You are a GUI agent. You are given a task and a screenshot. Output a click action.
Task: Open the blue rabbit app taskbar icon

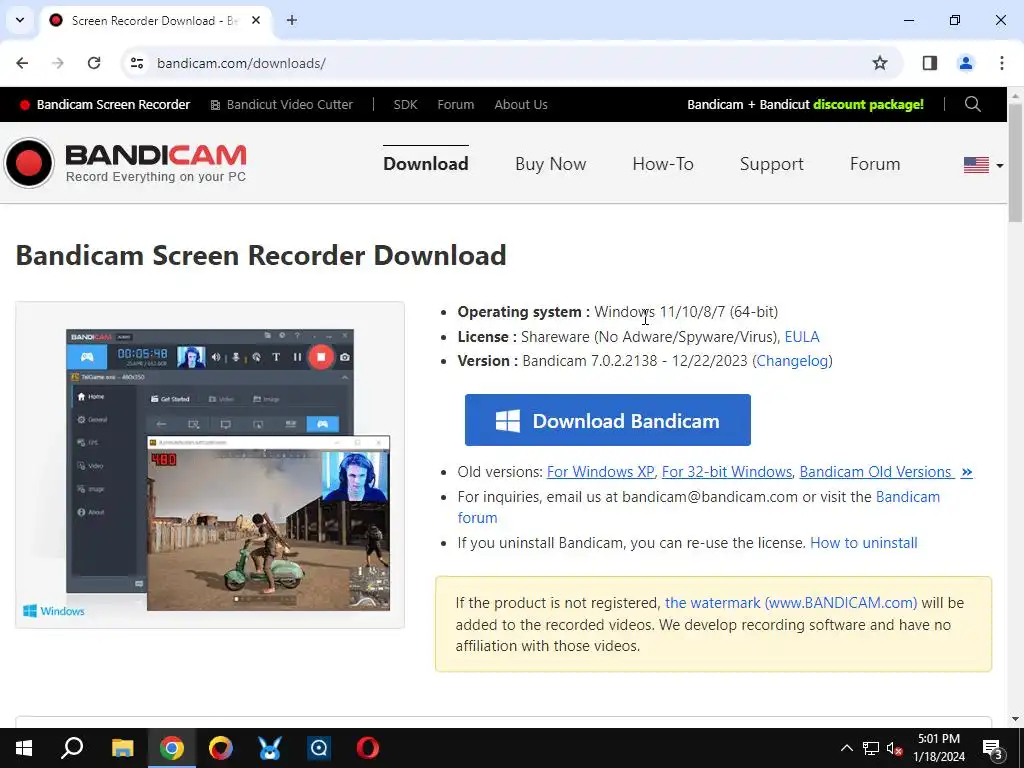tap(270, 748)
